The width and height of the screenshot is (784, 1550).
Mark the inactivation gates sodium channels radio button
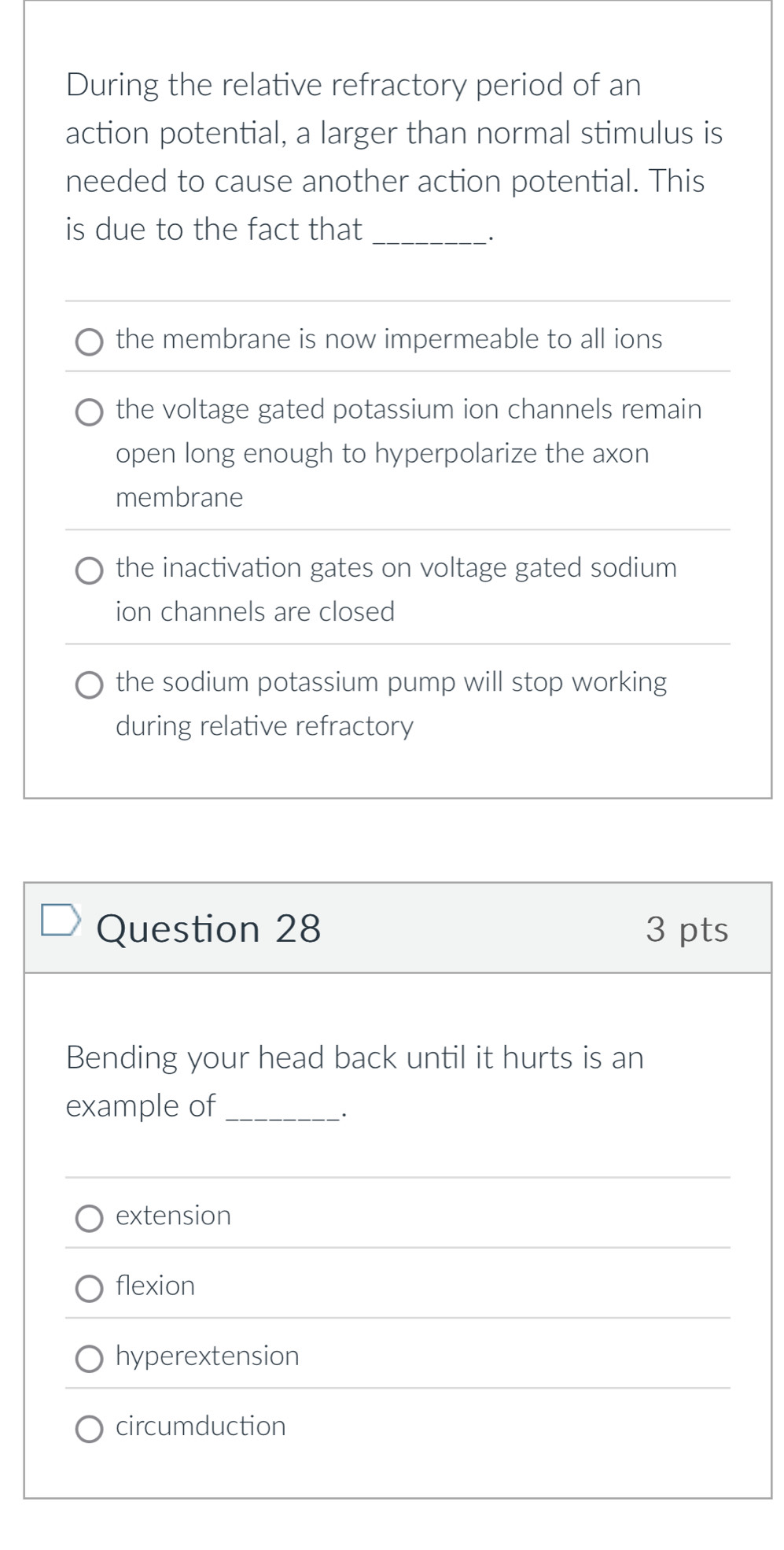[x=90, y=571]
